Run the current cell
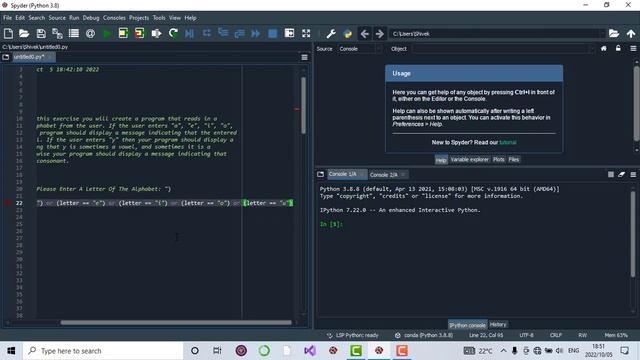Screen dimensions: 640x360 tap(123, 33)
